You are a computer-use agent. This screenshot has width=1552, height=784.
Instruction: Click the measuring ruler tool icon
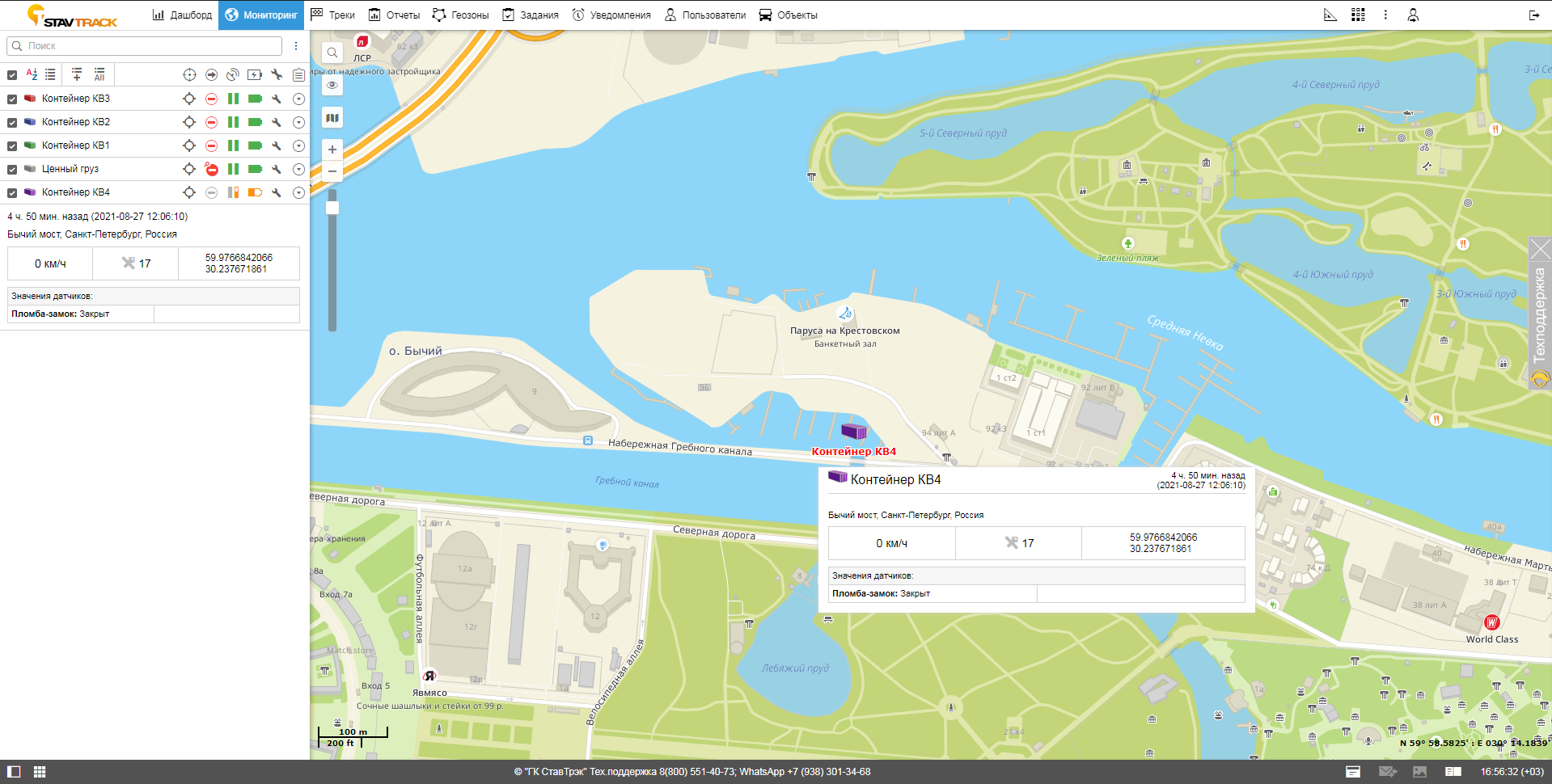tap(1330, 15)
